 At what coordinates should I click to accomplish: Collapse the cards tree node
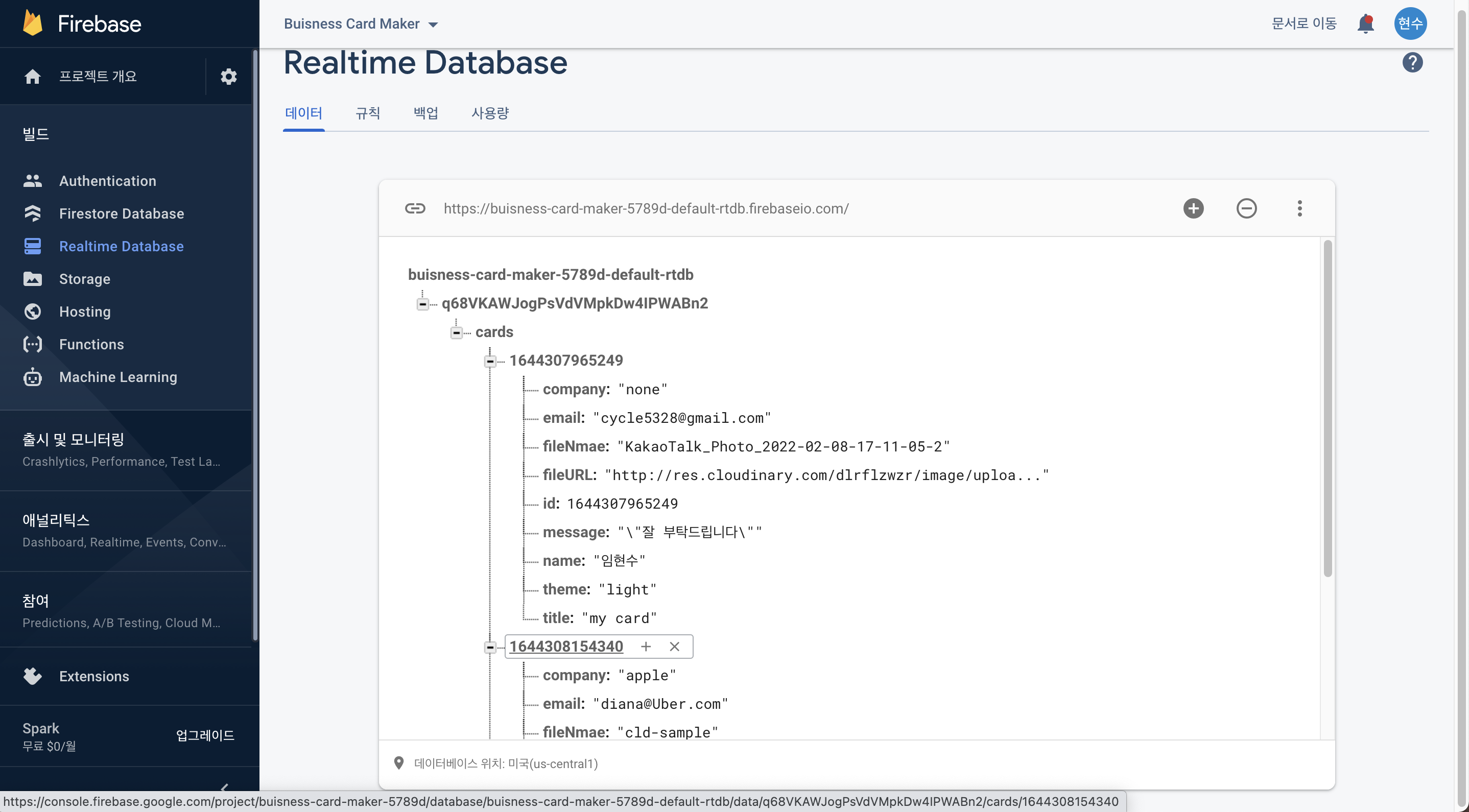(456, 332)
